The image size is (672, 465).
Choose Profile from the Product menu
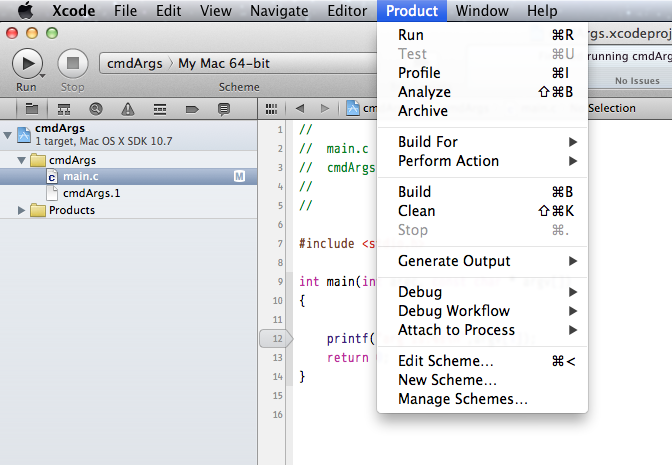(x=482, y=73)
